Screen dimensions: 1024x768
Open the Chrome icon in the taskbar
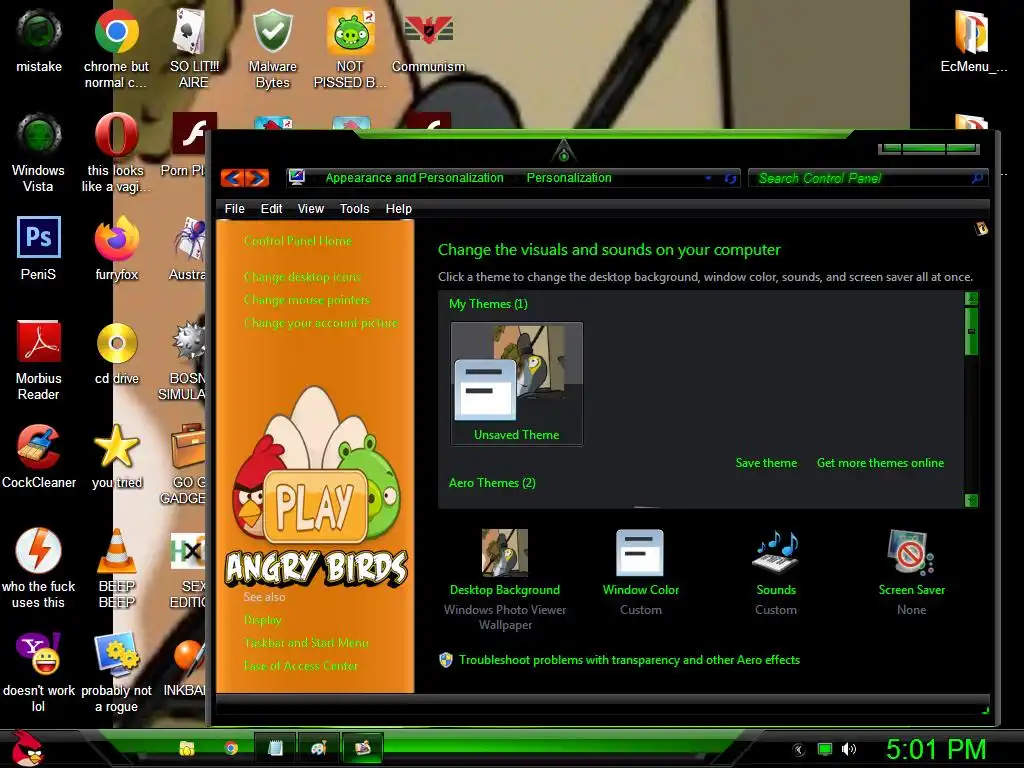(x=231, y=748)
